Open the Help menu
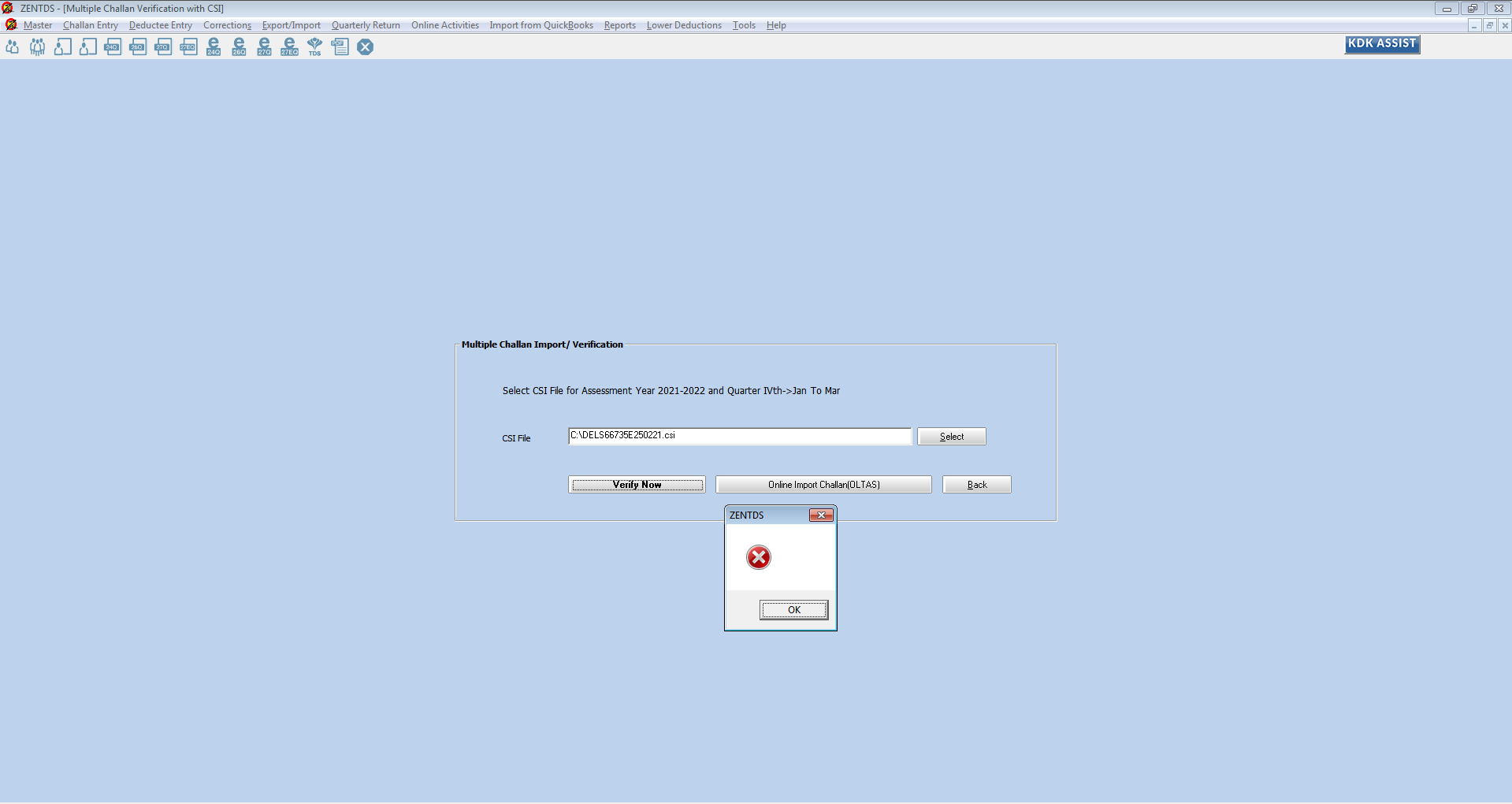1512x804 pixels. [x=776, y=25]
